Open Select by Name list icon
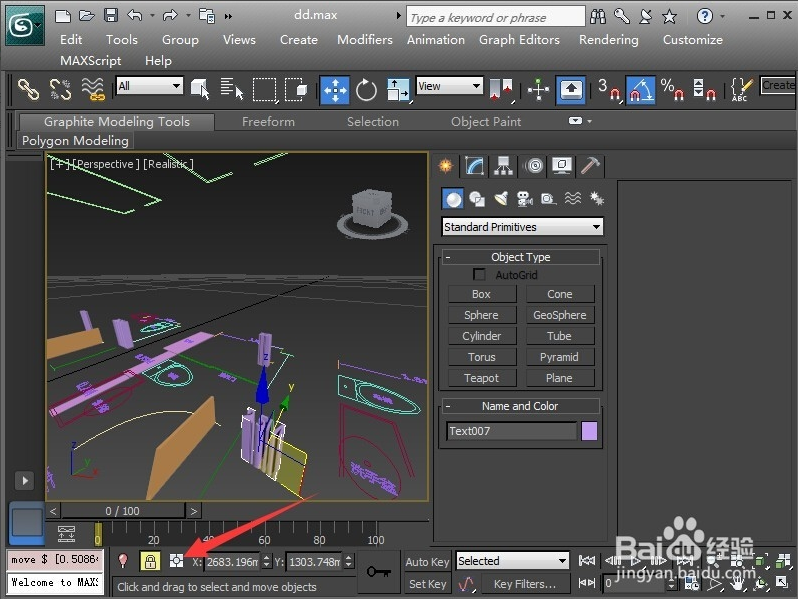The height and width of the screenshot is (599, 798). tap(232, 90)
